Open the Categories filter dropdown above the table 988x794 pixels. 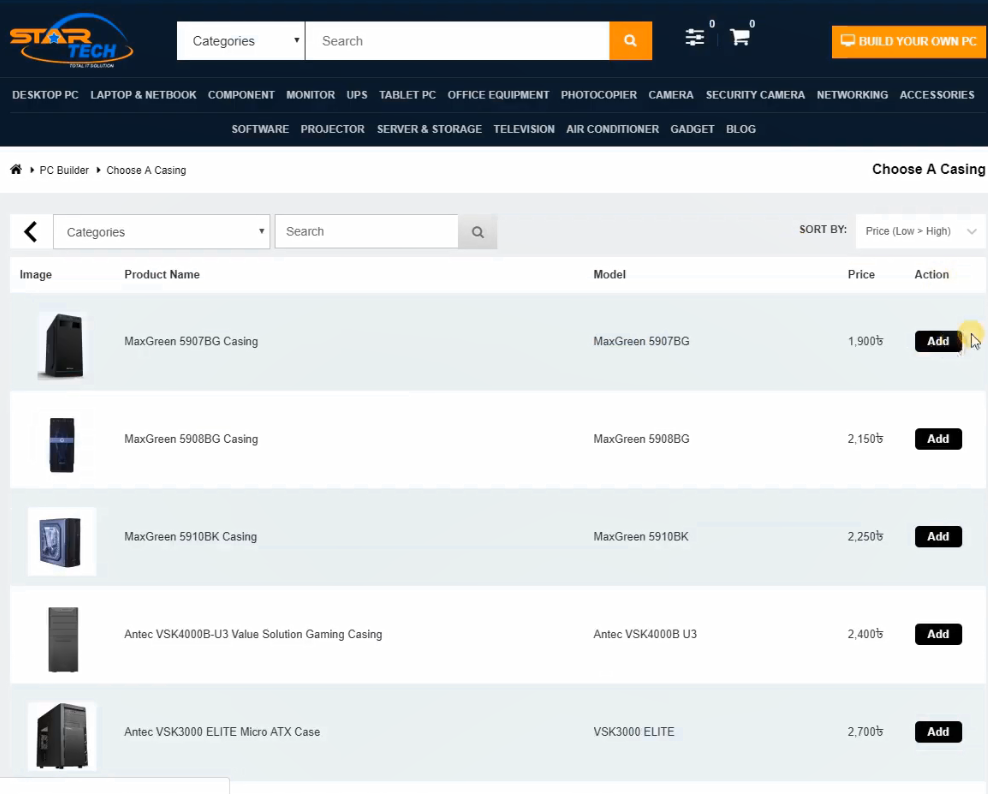point(161,232)
